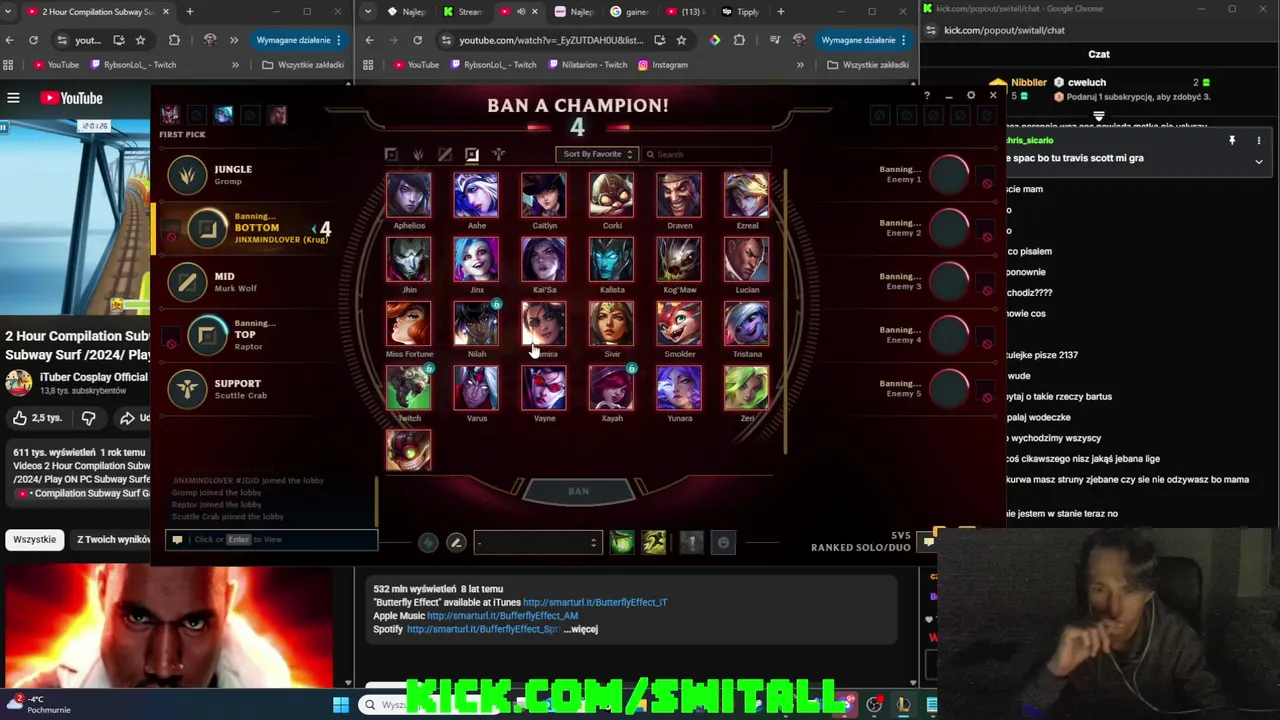Select Aphelios champion portrait
The width and height of the screenshot is (1280, 720).
pos(409,195)
